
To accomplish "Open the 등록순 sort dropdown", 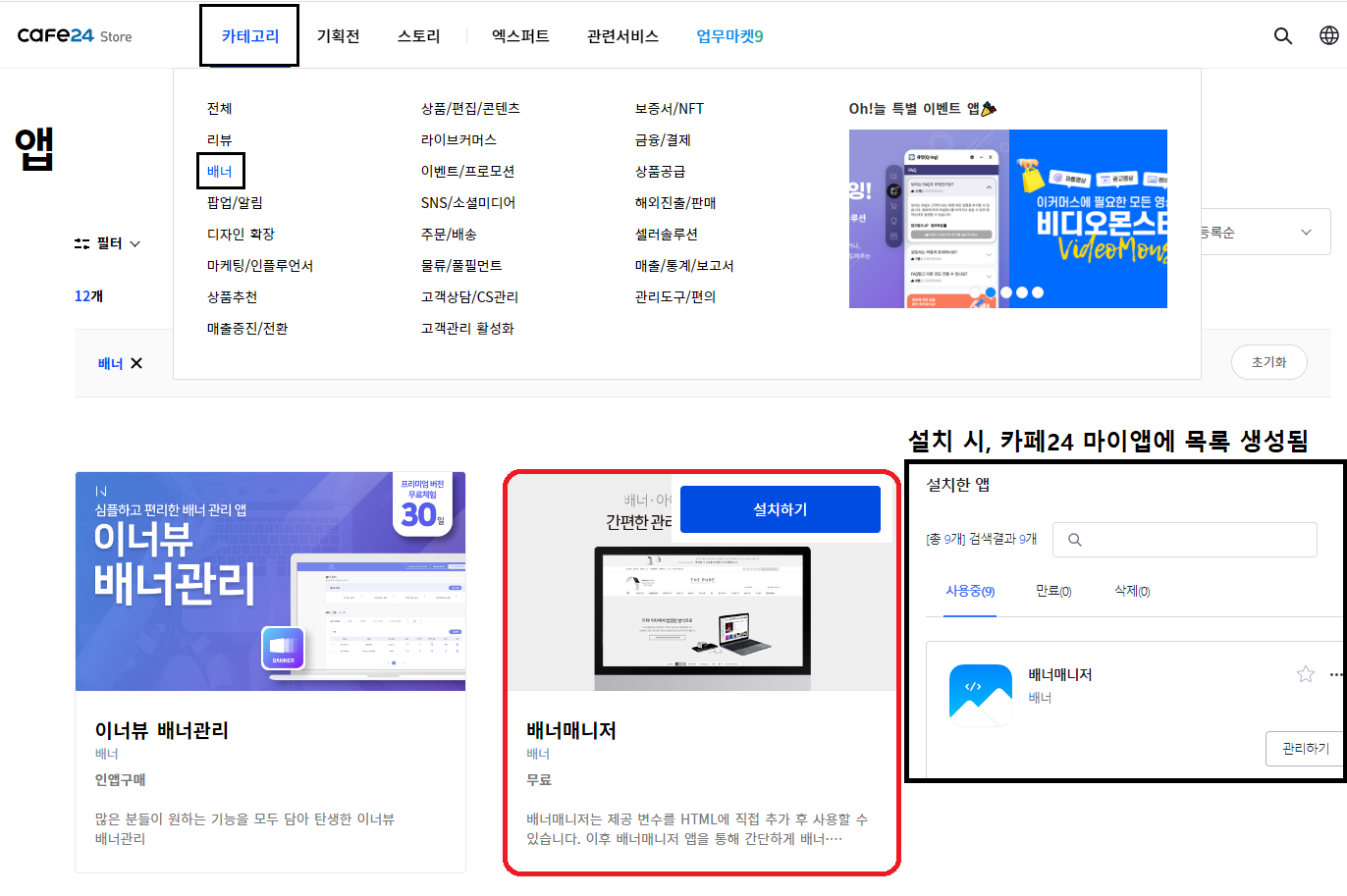I will 1265,233.
